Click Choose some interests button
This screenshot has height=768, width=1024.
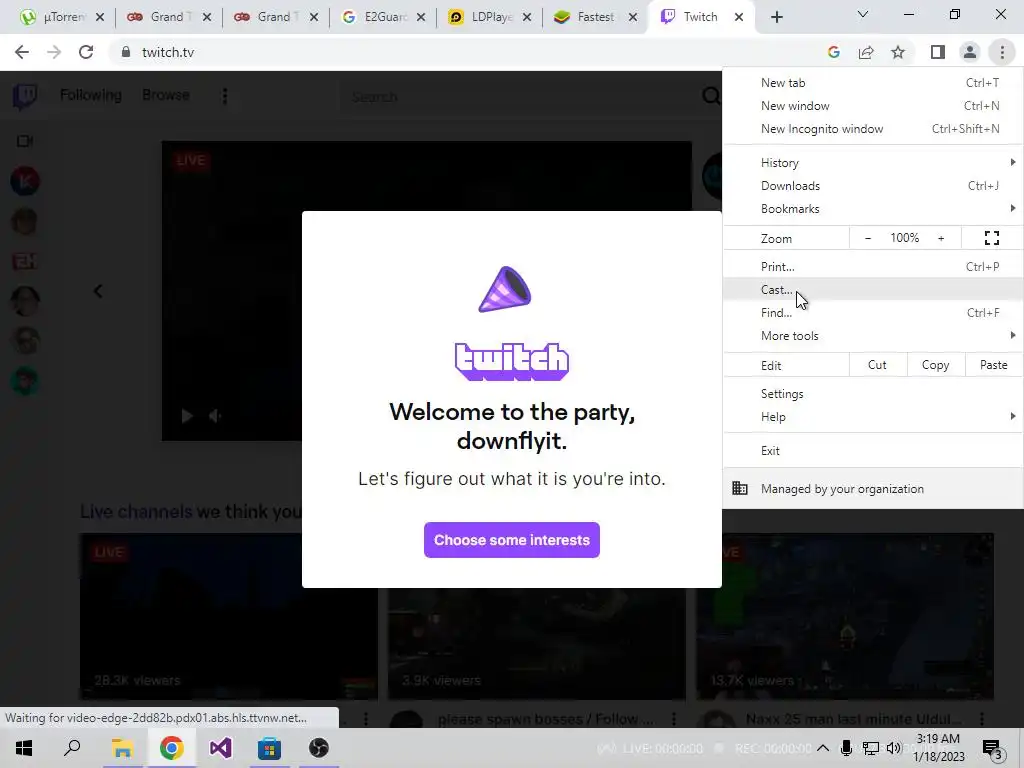(x=511, y=540)
